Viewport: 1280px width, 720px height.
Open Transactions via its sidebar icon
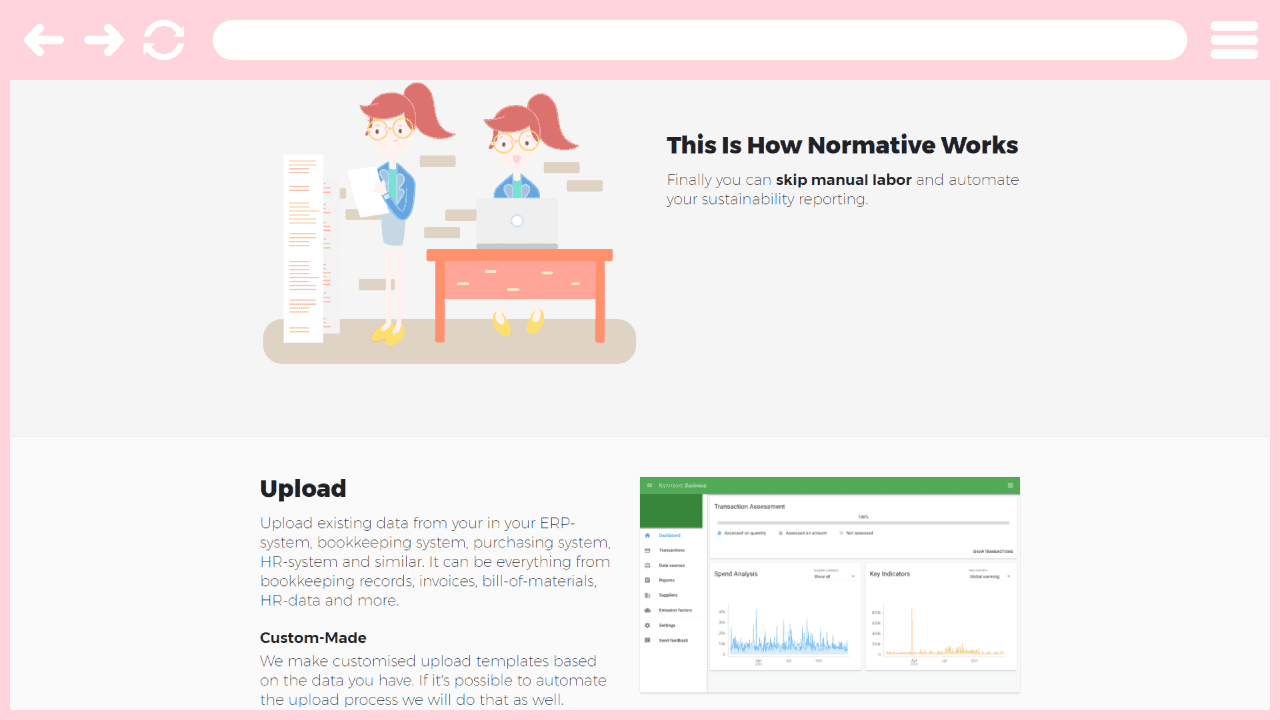647,550
